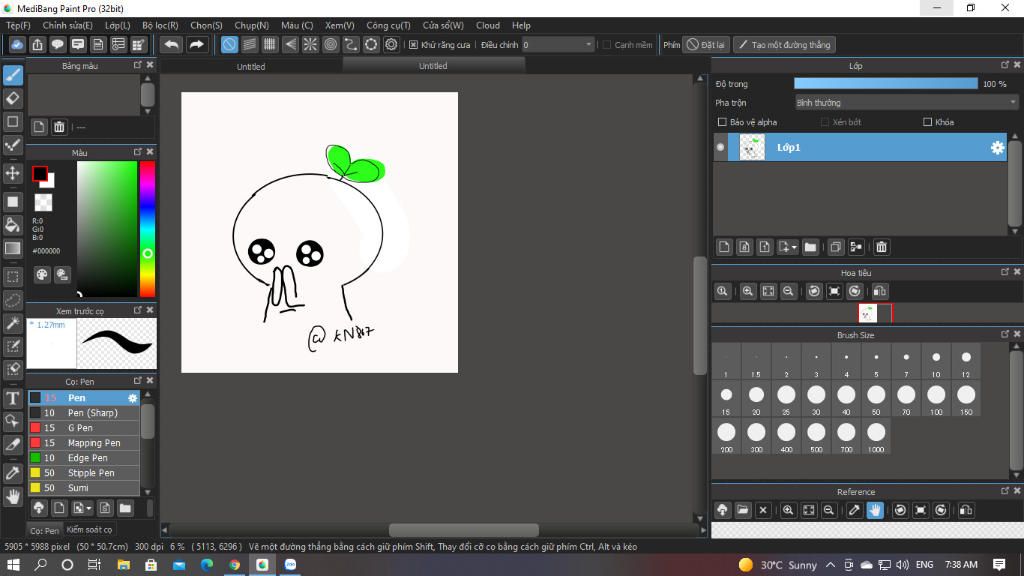Open the Tệp(F) menu

18,25
